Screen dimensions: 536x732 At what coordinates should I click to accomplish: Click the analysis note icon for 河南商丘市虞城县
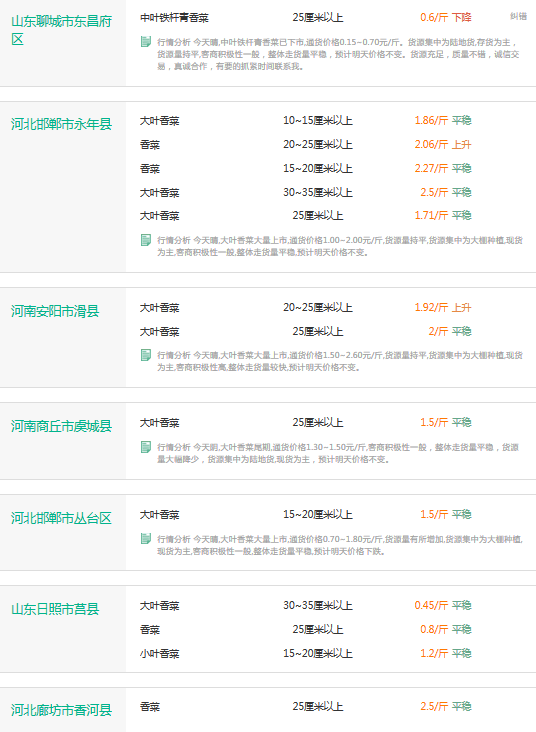click(x=146, y=447)
